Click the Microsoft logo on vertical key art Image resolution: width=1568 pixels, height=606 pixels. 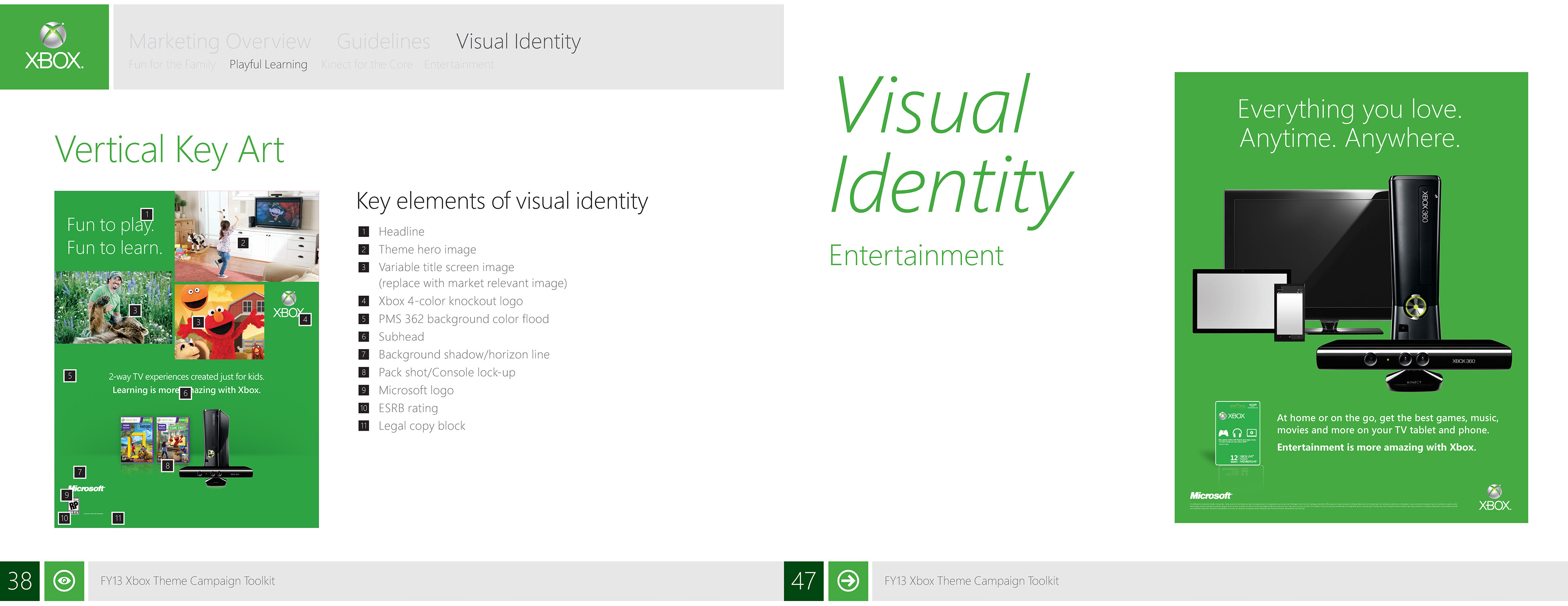click(x=87, y=488)
